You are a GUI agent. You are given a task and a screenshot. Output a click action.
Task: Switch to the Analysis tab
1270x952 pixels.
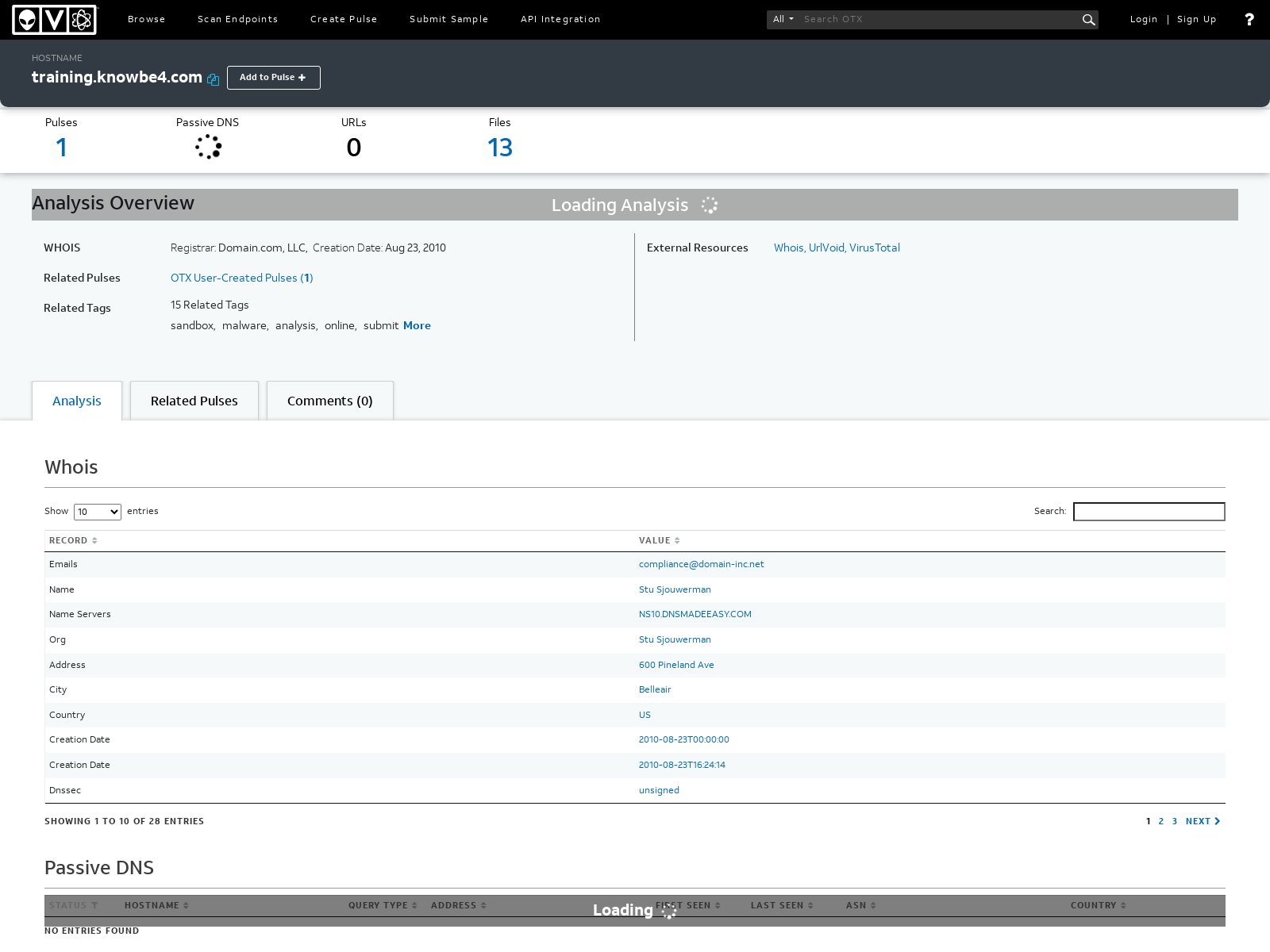click(x=77, y=401)
